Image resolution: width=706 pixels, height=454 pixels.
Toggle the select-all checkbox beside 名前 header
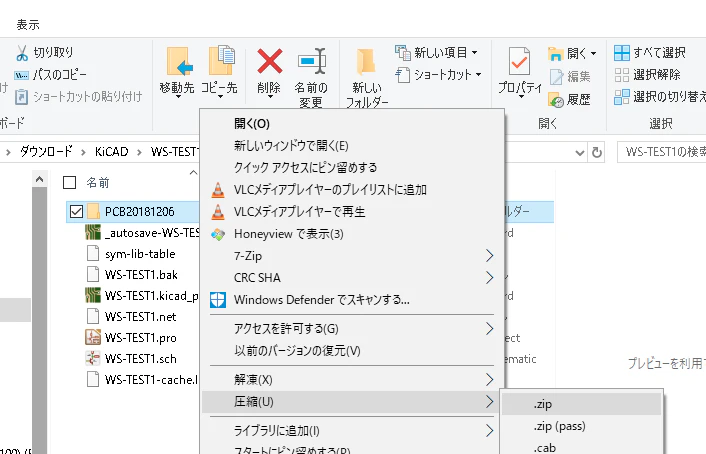point(69,182)
